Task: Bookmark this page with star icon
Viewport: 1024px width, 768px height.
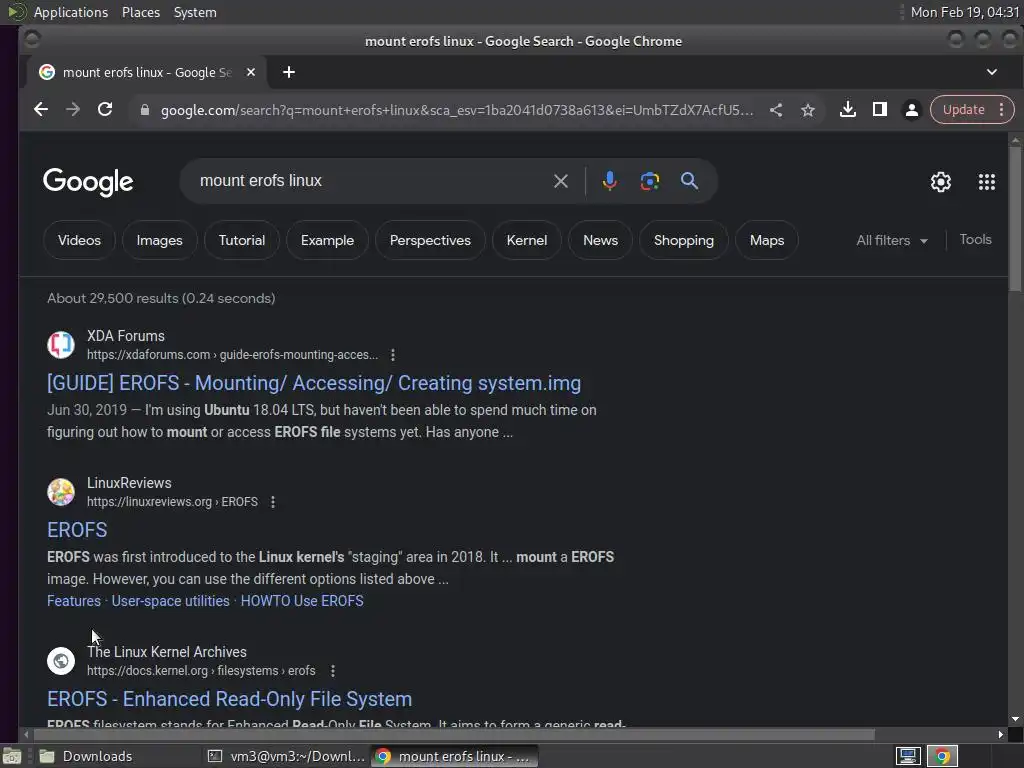Action: (x=808, y=110)
